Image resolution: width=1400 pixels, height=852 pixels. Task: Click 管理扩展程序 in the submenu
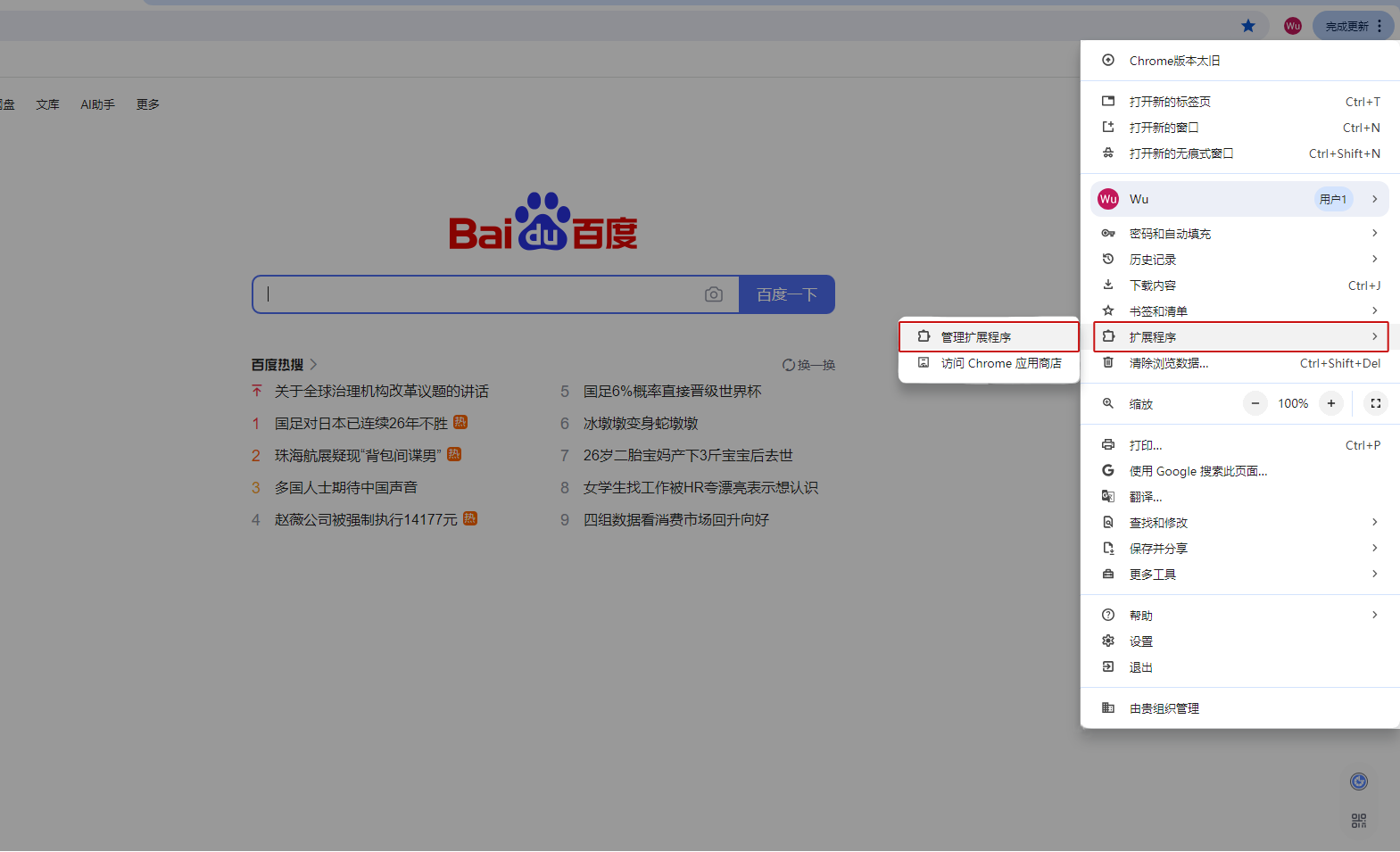tap(989, 337)
